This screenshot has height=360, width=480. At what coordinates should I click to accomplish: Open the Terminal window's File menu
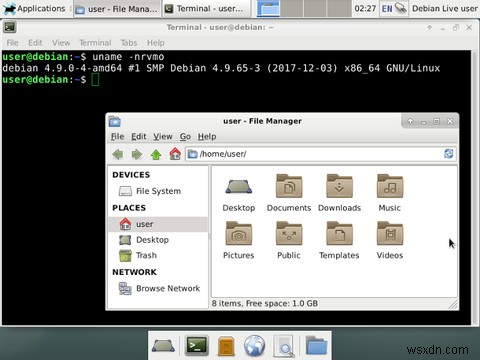12,43
